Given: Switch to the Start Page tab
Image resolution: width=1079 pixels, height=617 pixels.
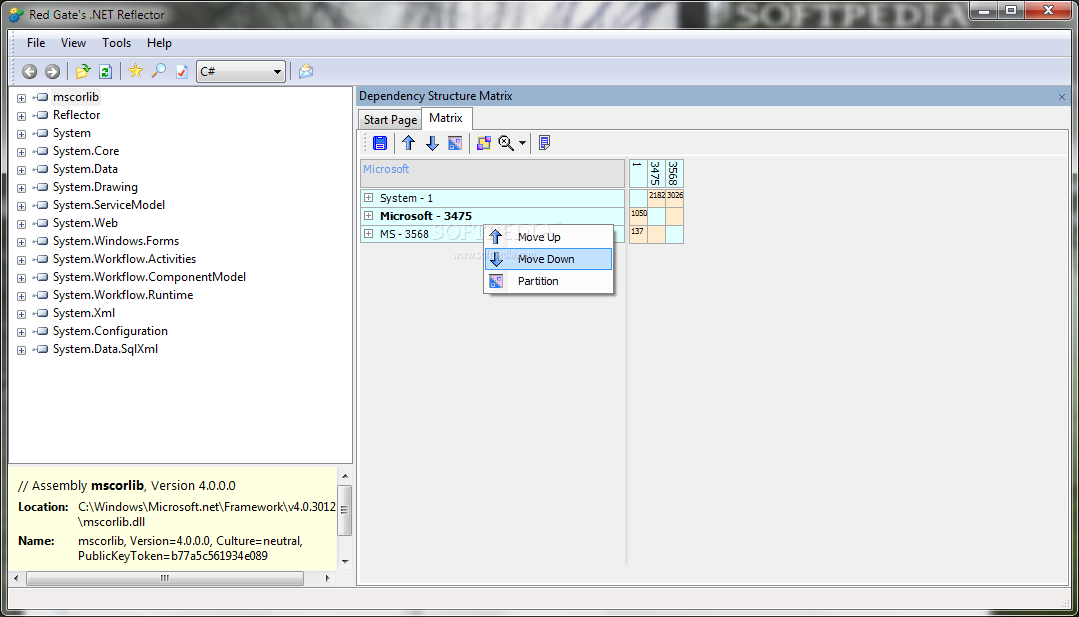Looking at the screenshot, I should click(x=390, y=120).
